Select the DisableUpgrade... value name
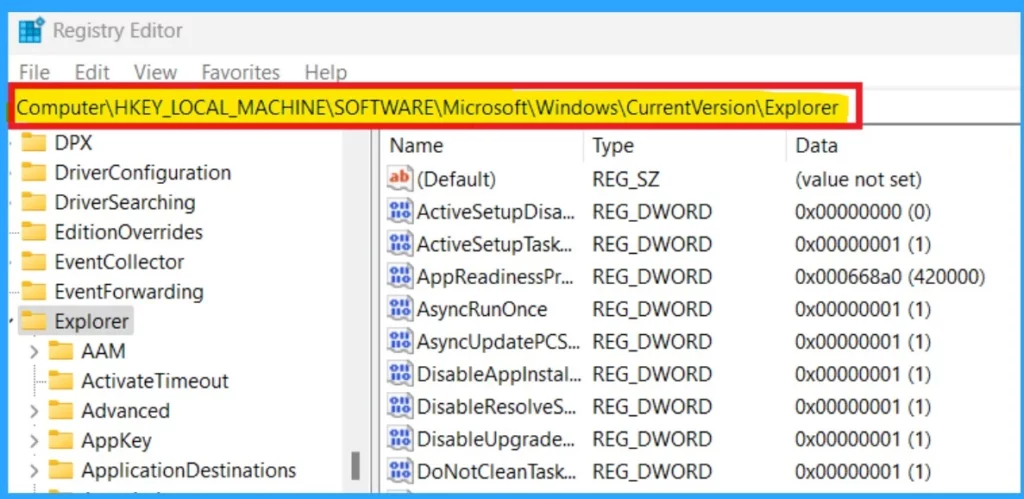Image resolution: width=1024 pixels, height=499 pixels. click(x=498, y=439)
